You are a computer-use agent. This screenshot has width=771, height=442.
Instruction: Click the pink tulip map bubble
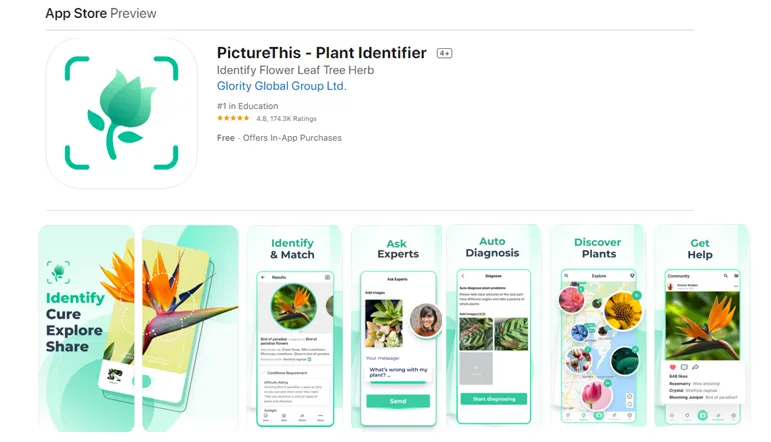pos(596,395)
